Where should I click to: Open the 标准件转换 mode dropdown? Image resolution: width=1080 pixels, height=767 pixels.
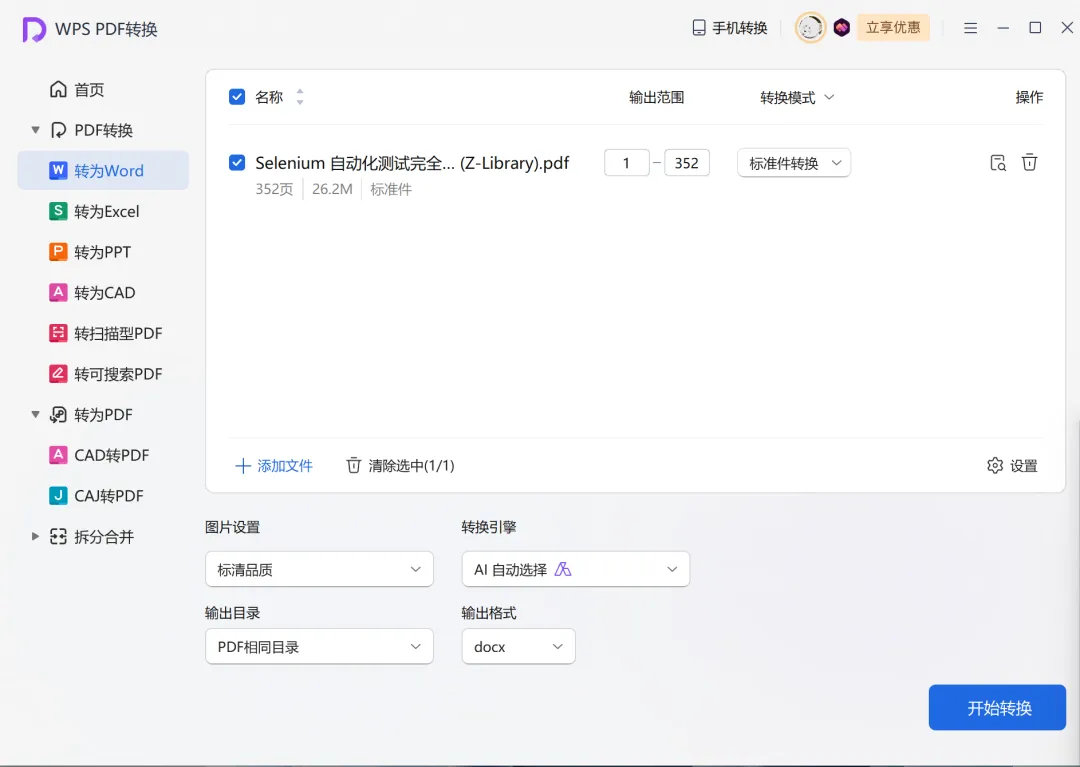[794, 163]
